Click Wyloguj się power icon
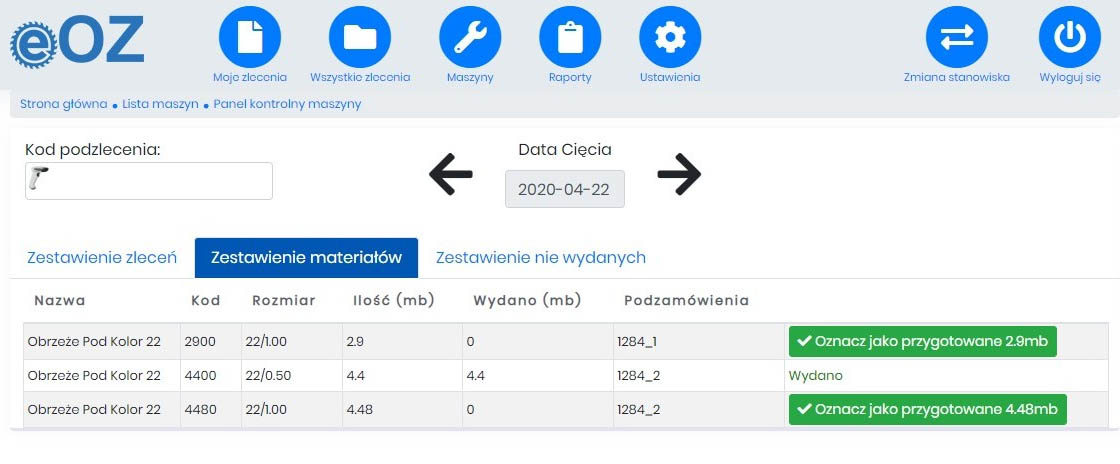The height and width of the screenshot is (464, 1120). (x=1070, y=37)
